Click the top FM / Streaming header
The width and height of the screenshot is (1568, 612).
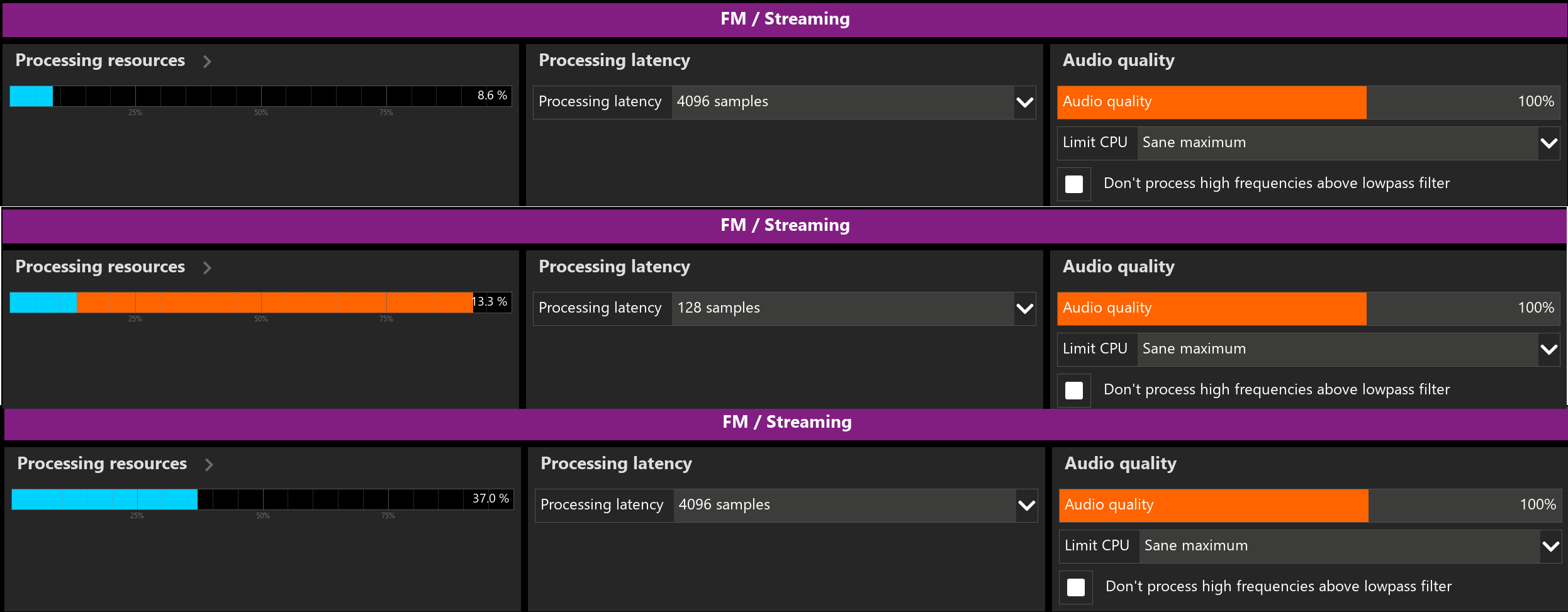[x=785, y=19]
